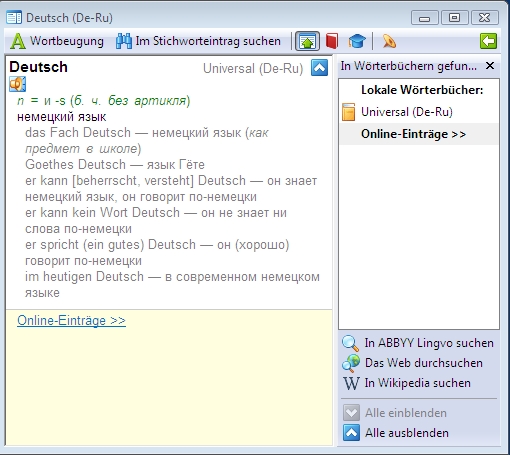Viewport: 510px width, 455px height.
Task: Click Alle ausblenden
Action: 396,433
